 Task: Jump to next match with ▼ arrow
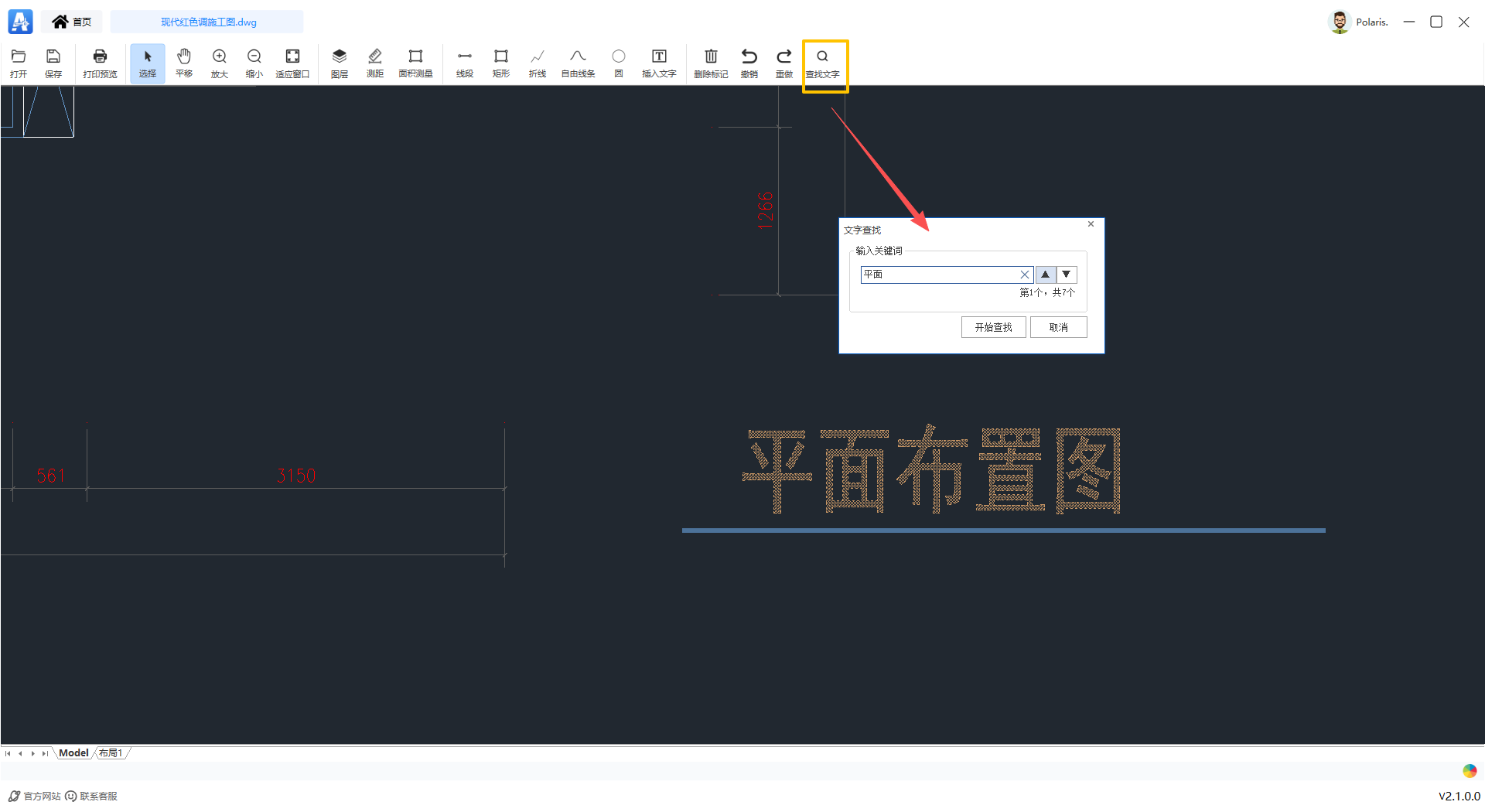[x=1066, y=275]
